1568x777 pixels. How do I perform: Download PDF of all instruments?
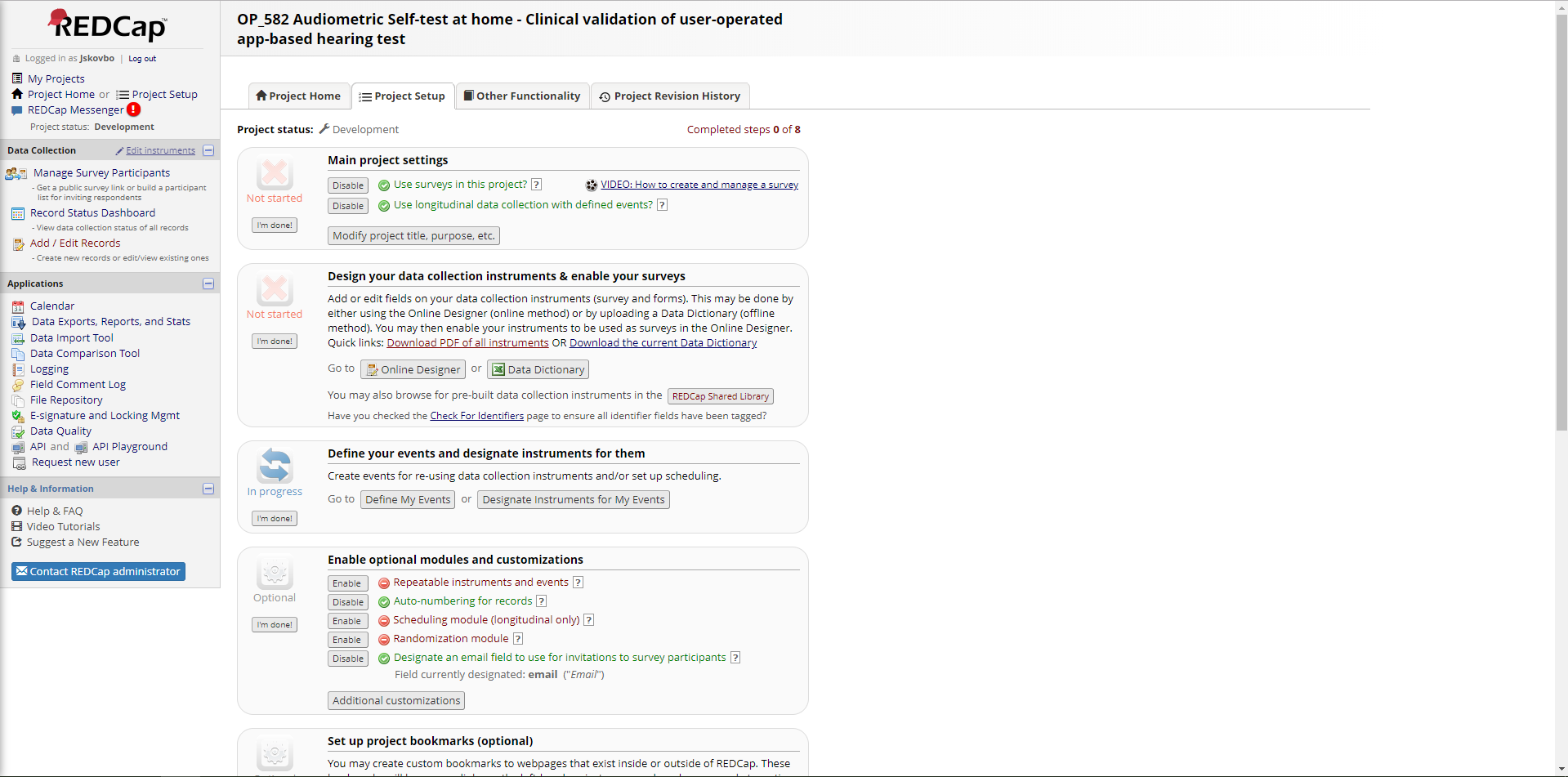pyautogui.click(x=467, y=343)
